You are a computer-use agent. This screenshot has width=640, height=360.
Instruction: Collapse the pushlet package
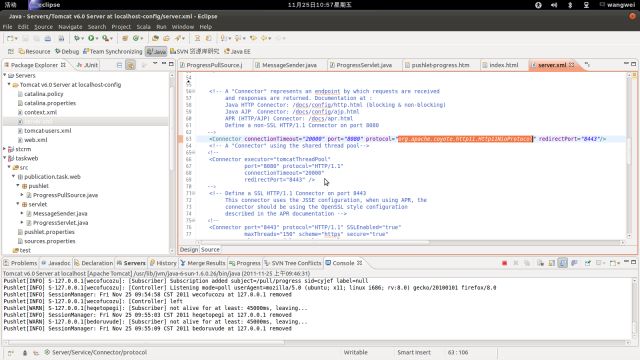[18, 186]
